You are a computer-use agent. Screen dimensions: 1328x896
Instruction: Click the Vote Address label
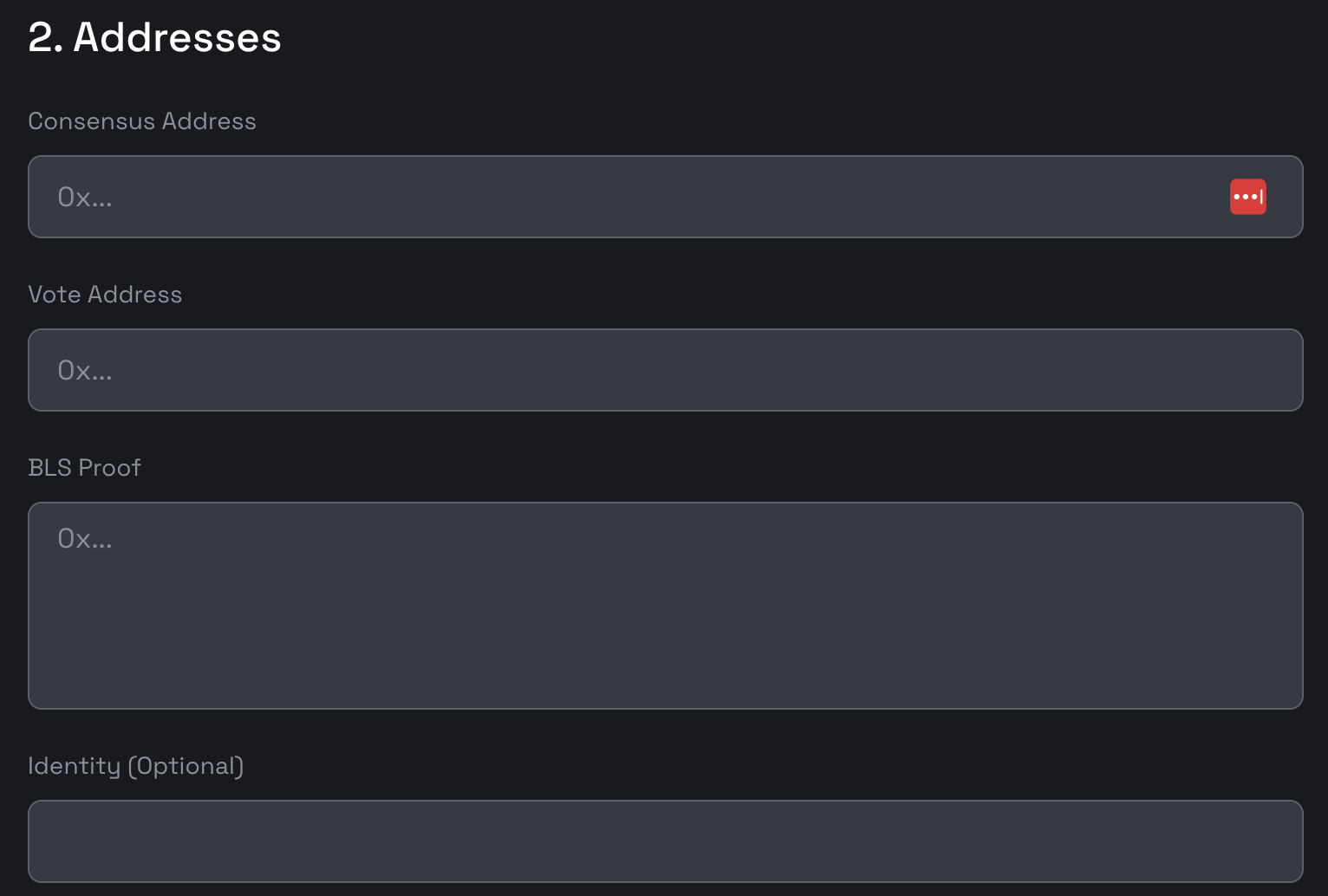pos(105,295)
